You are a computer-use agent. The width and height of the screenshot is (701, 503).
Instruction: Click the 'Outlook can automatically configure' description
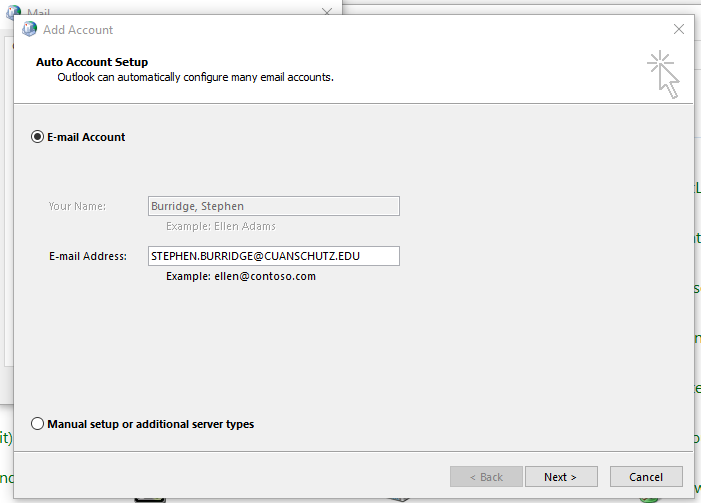[195, 77]
